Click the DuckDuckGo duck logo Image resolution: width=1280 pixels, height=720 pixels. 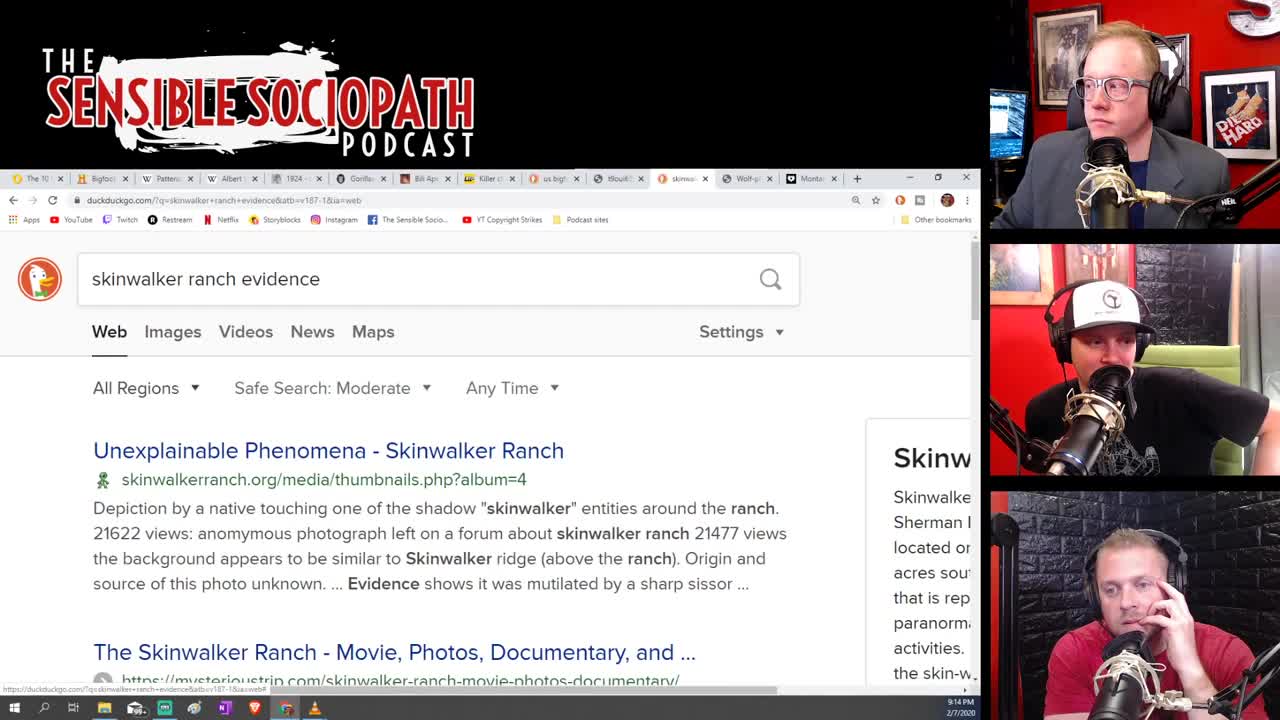tap(40, 279)
